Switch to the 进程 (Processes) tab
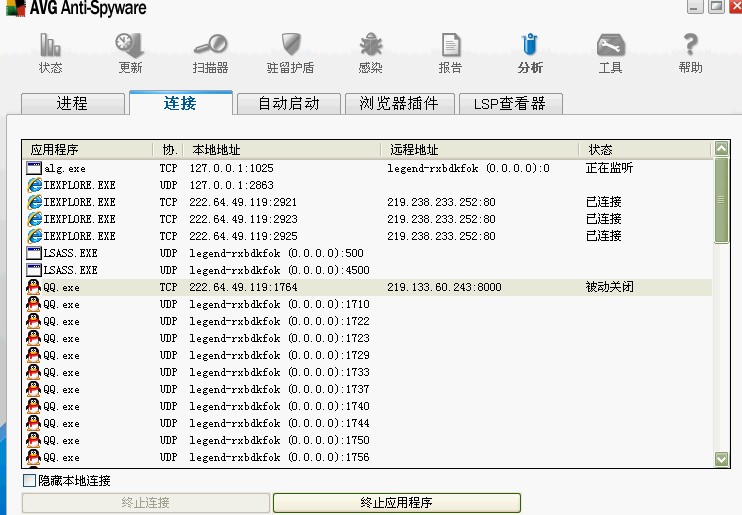The height and width of the screenshot is (515, 742). click(72, 104)
